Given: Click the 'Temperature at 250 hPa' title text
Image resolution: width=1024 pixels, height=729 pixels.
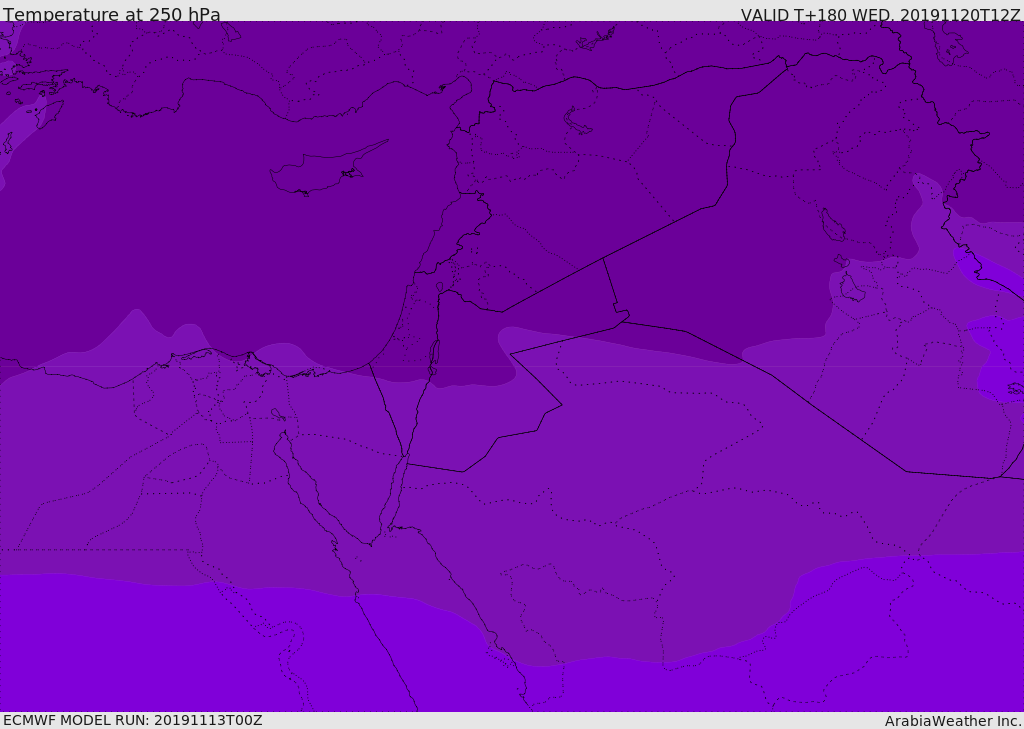Looking at the screenshot, I should 112,14.
